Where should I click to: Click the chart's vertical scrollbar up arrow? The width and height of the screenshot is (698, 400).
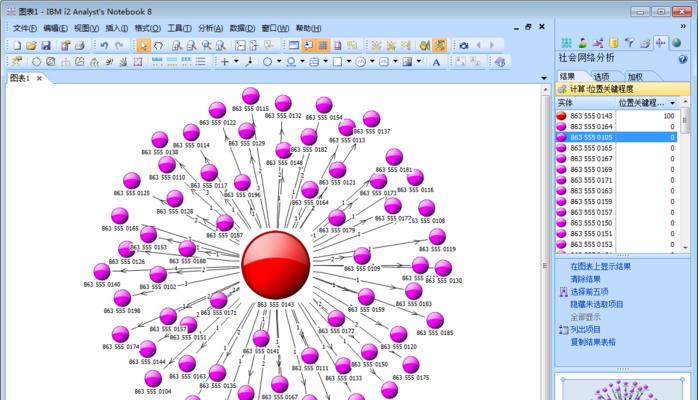pyautogui.click(x=546, y=89)
